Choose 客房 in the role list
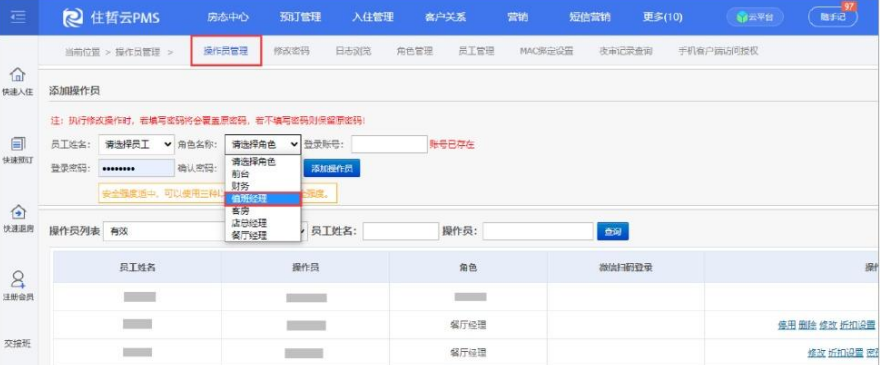880x365 pixels. pos(263,211)
